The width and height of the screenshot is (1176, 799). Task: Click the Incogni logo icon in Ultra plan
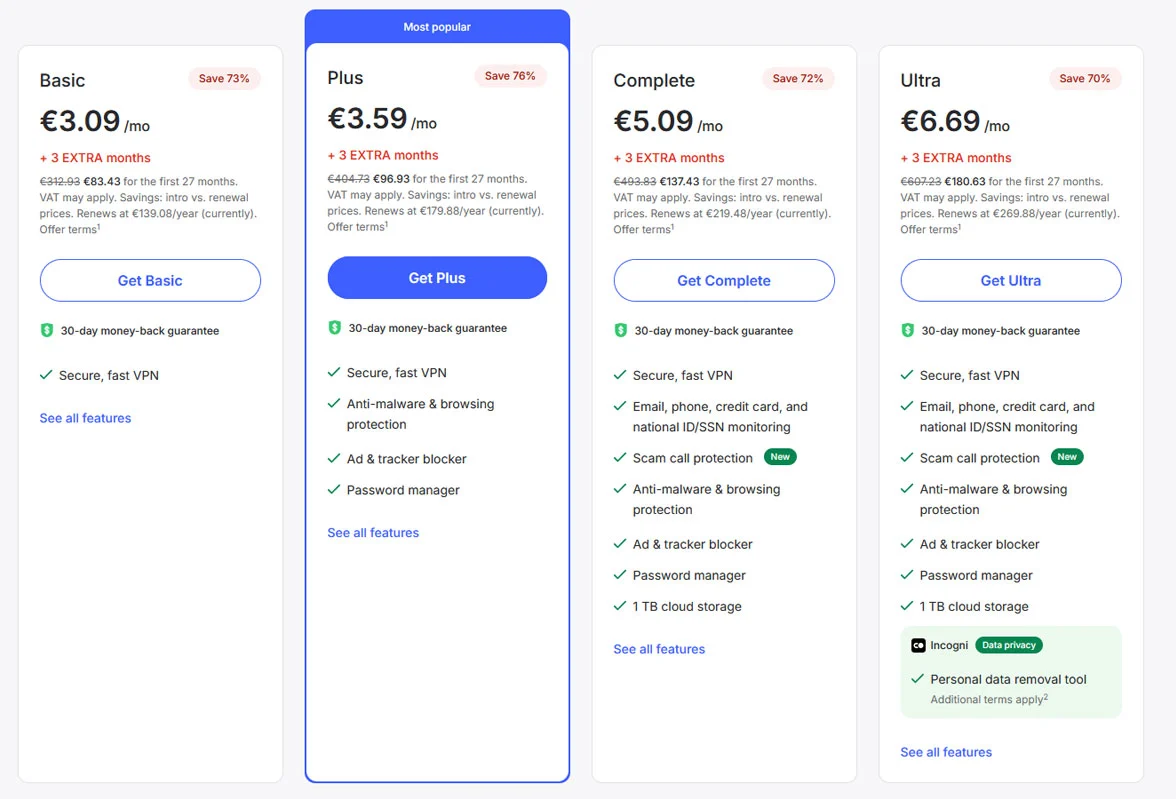click(918, 645)
